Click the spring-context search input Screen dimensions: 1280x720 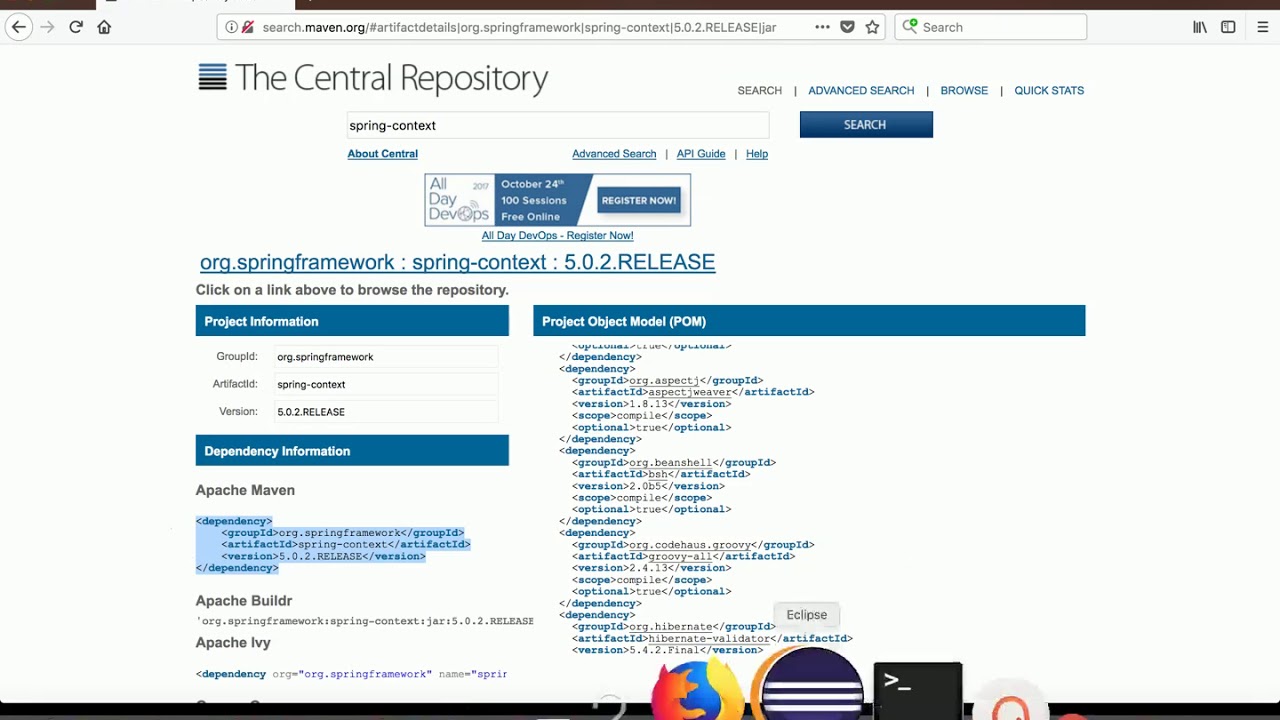(557, 125)
